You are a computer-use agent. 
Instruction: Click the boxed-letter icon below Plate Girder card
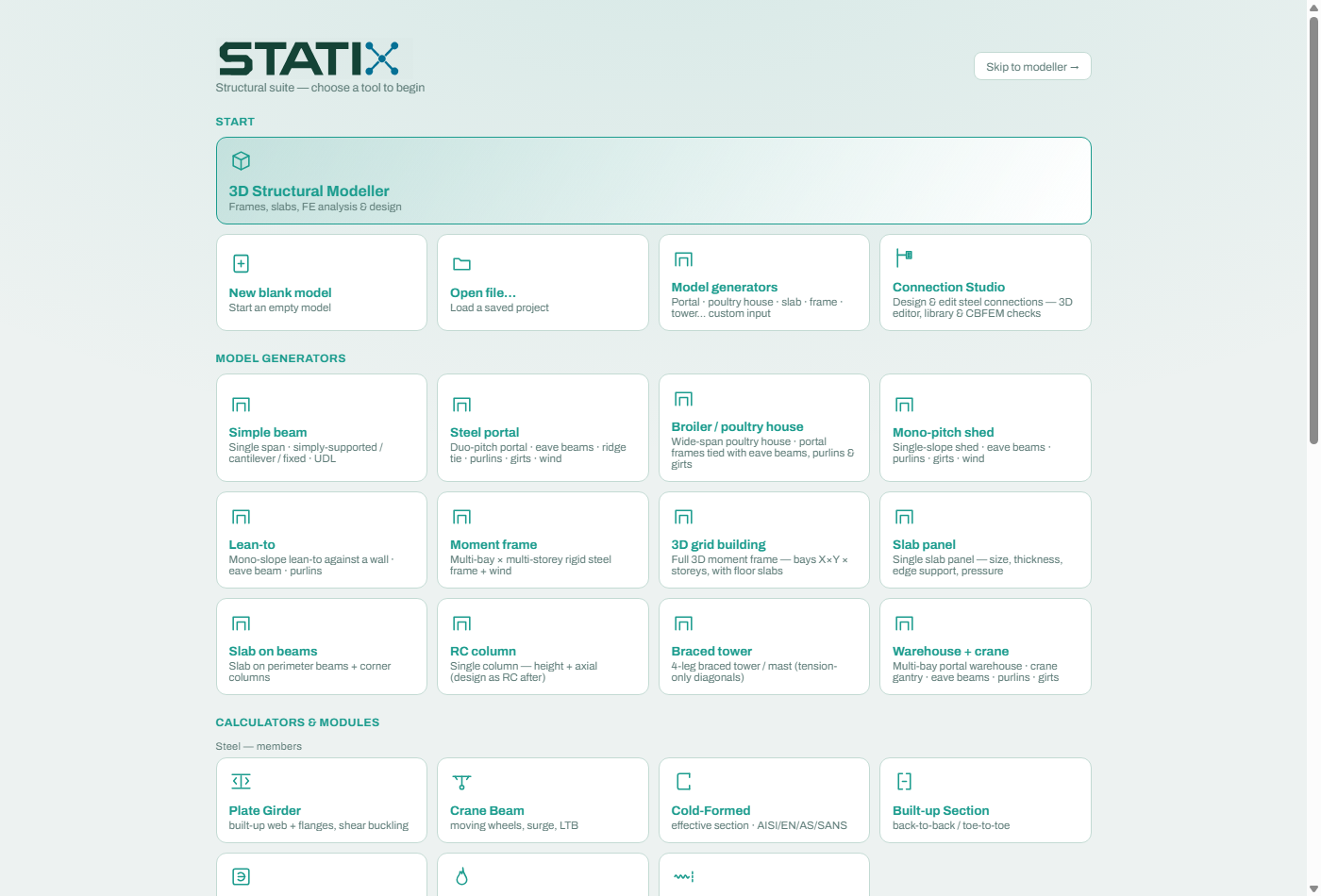242,877
